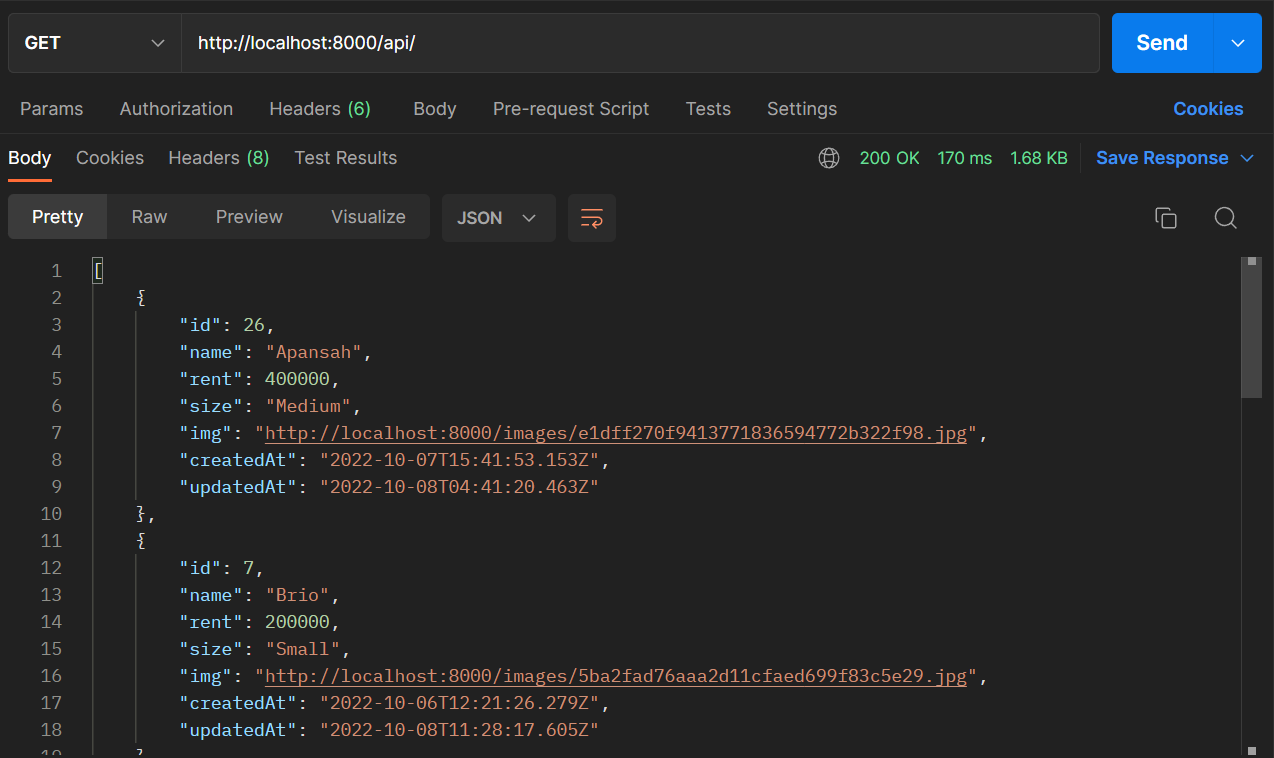Expand the Send button options chevron
Image resolution: width=1274 pixels, height=758 pixels.
tap(1237, 43)
